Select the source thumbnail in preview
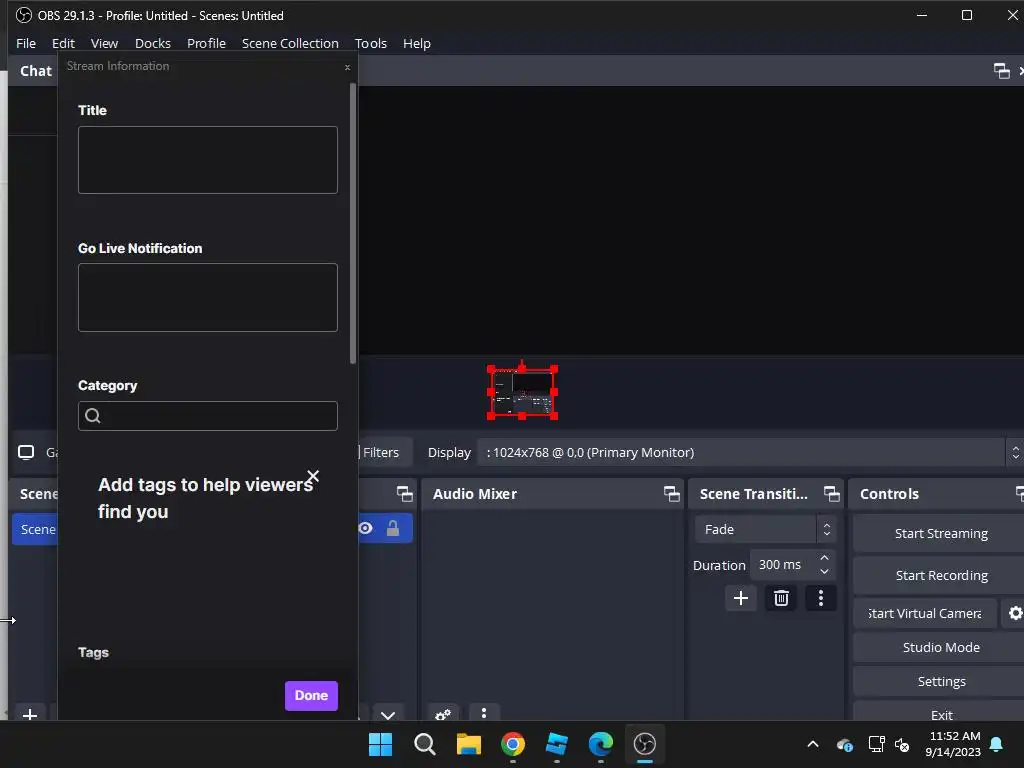Screen dimensions: 1024x768 (x=522, y=392)
